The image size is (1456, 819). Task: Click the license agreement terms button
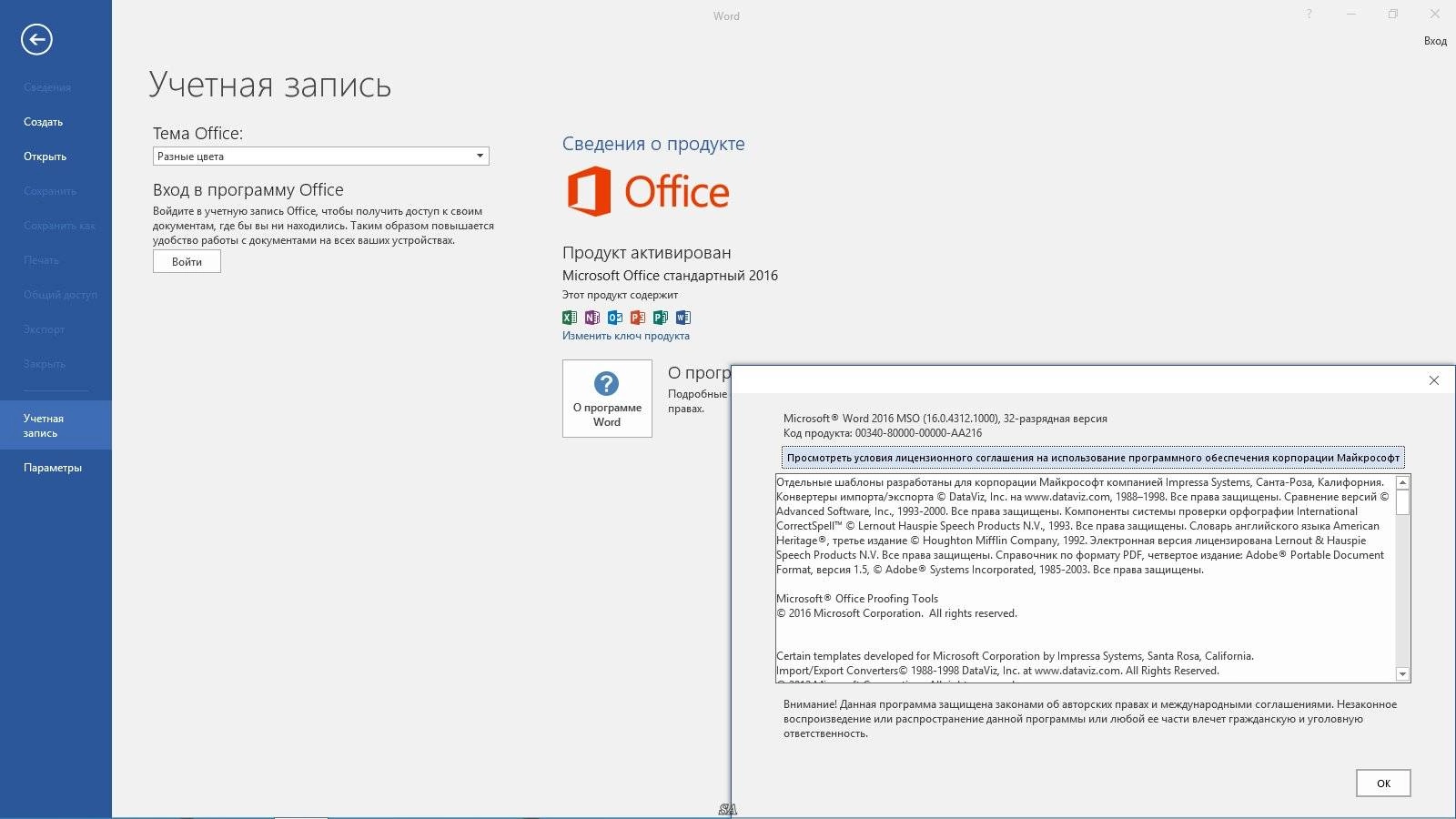(1093, 458)
